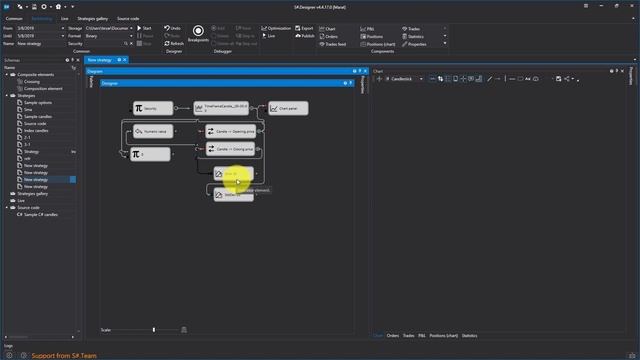Open the Strategies gallery ribbon tab
The height and width of the screenshot is (360, 640).
coord(93,19)
